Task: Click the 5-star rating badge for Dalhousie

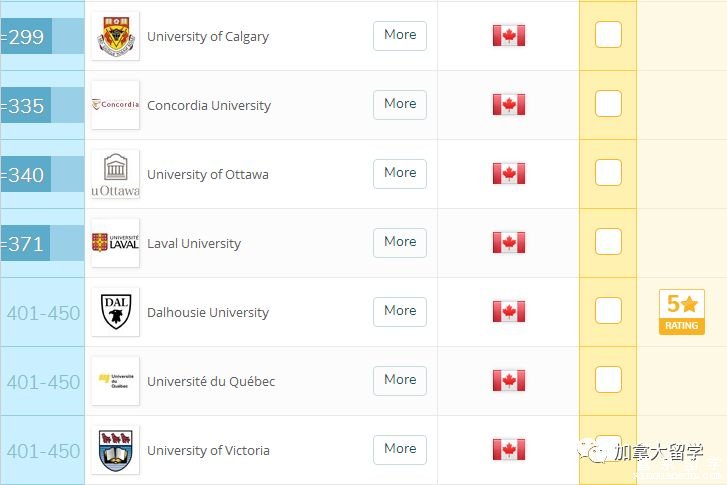Action: coord(682,312)
